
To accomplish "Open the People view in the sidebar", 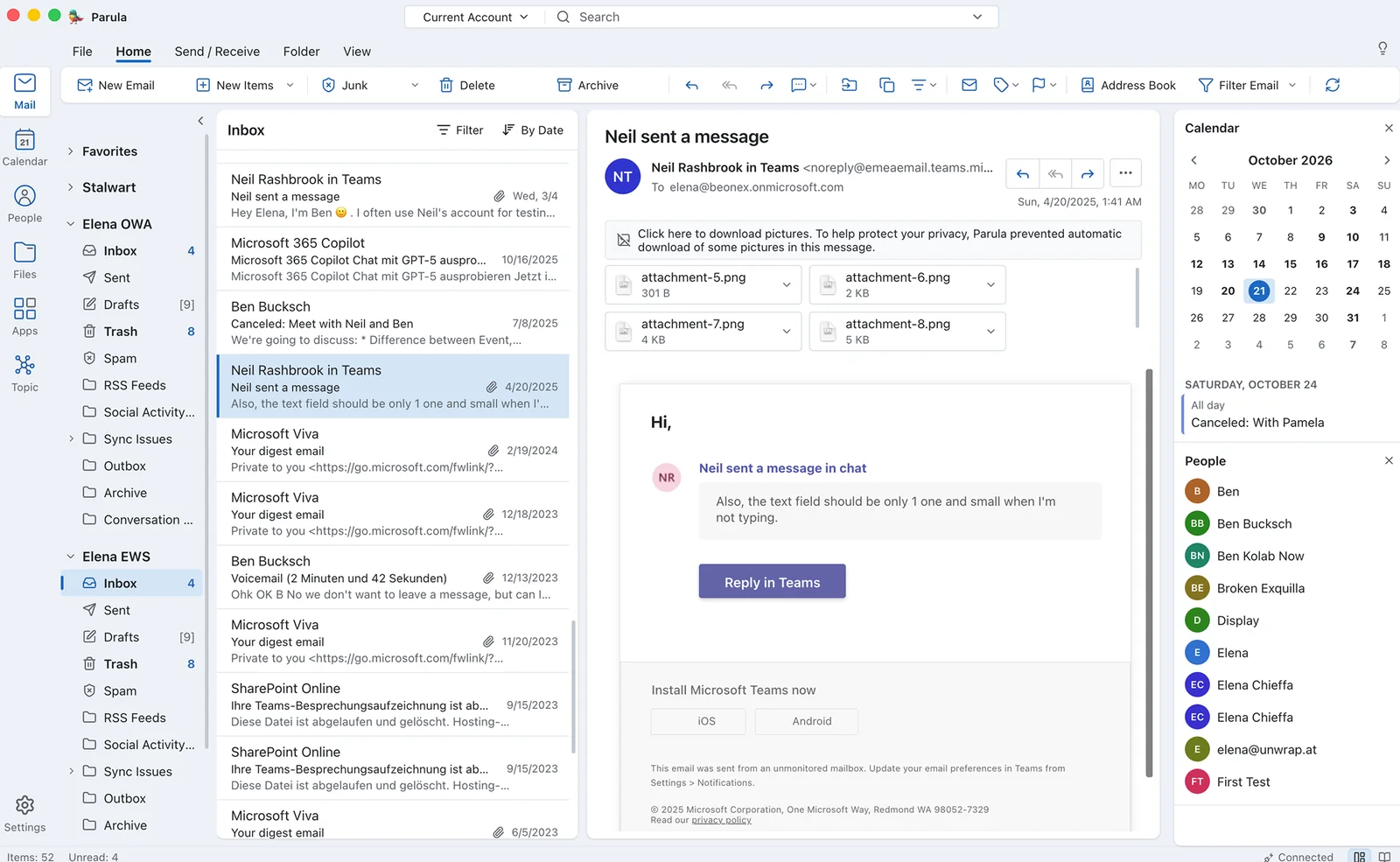I will 24,204.
